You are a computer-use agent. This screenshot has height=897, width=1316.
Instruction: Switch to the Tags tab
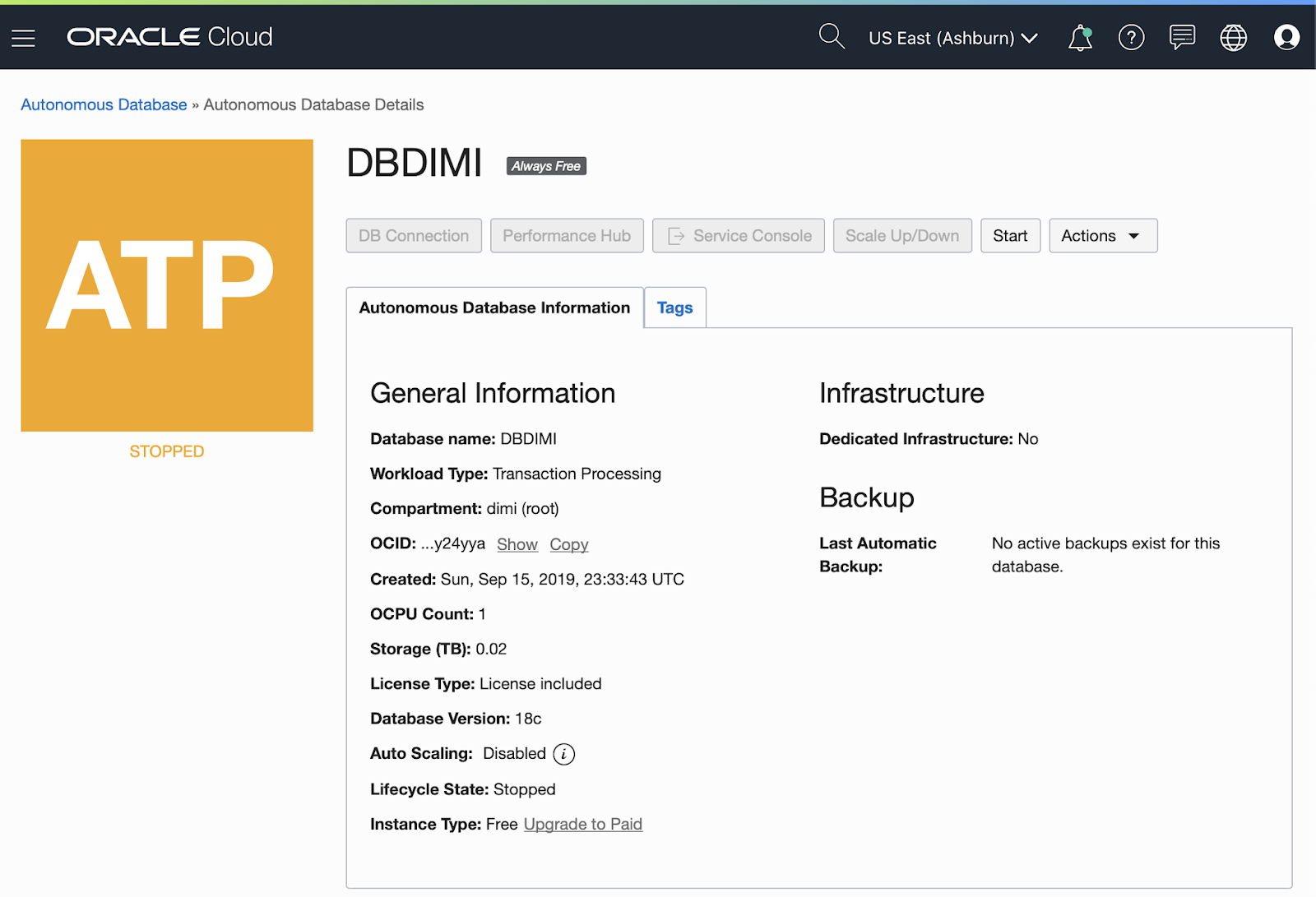pyautogui.click(x=674, y=307)
